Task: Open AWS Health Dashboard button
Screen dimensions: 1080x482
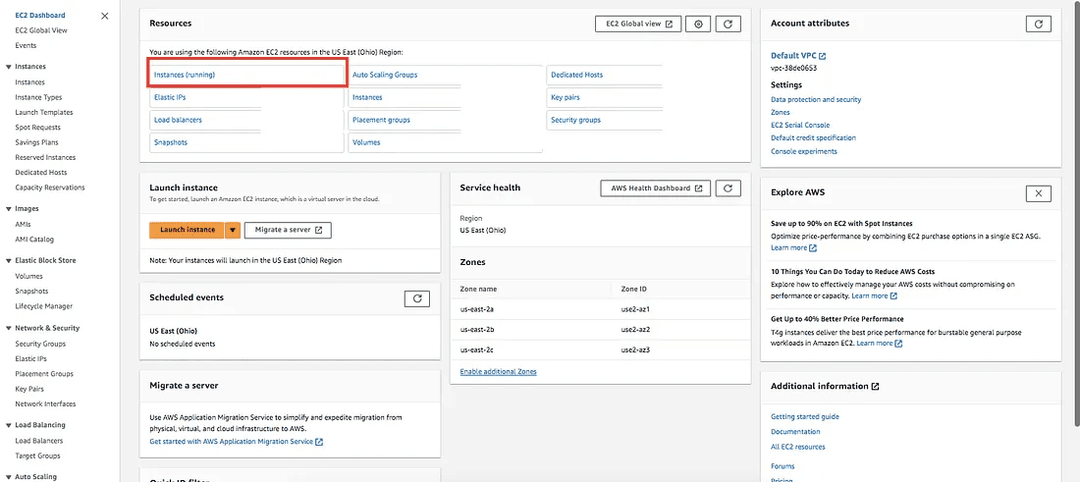Action: 655,188
